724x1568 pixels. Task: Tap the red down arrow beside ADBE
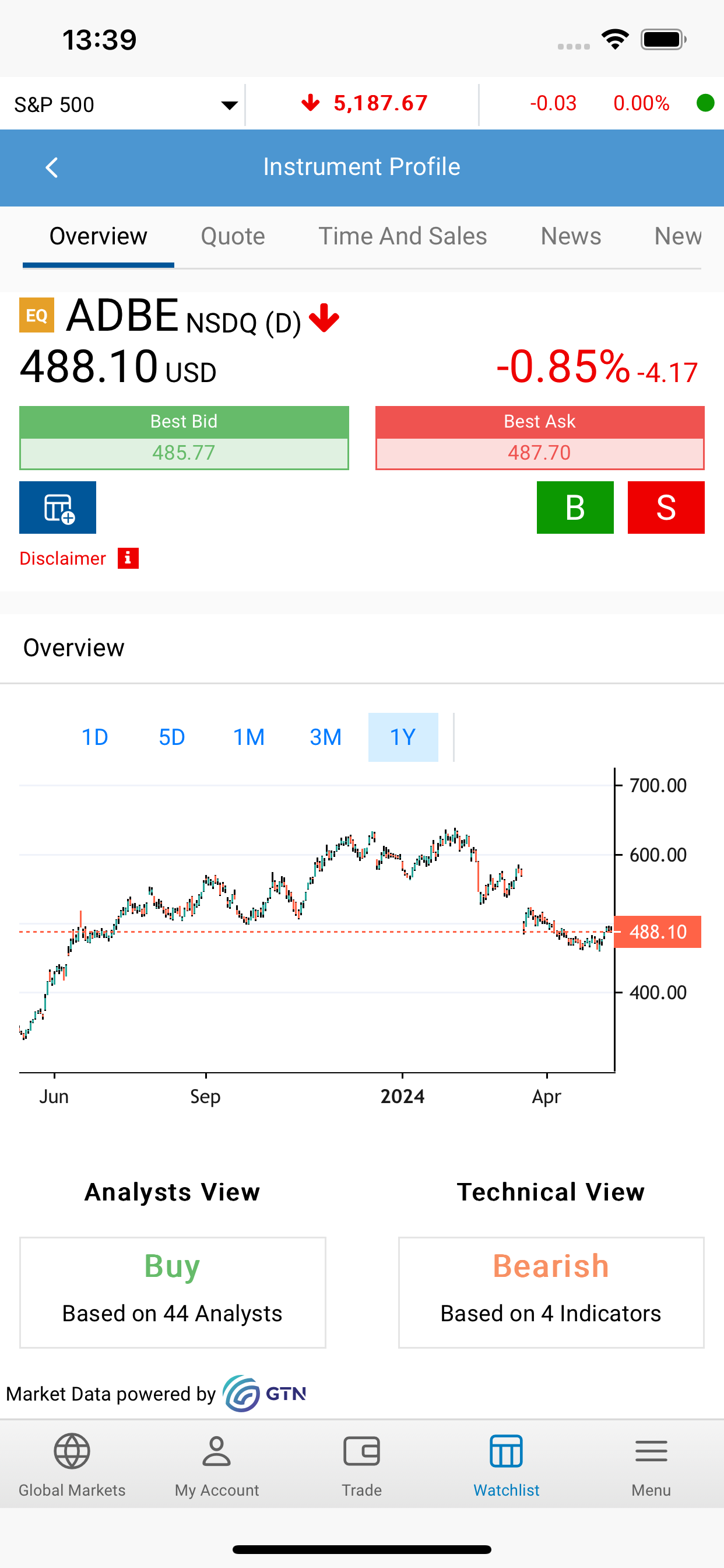point(324,318)
